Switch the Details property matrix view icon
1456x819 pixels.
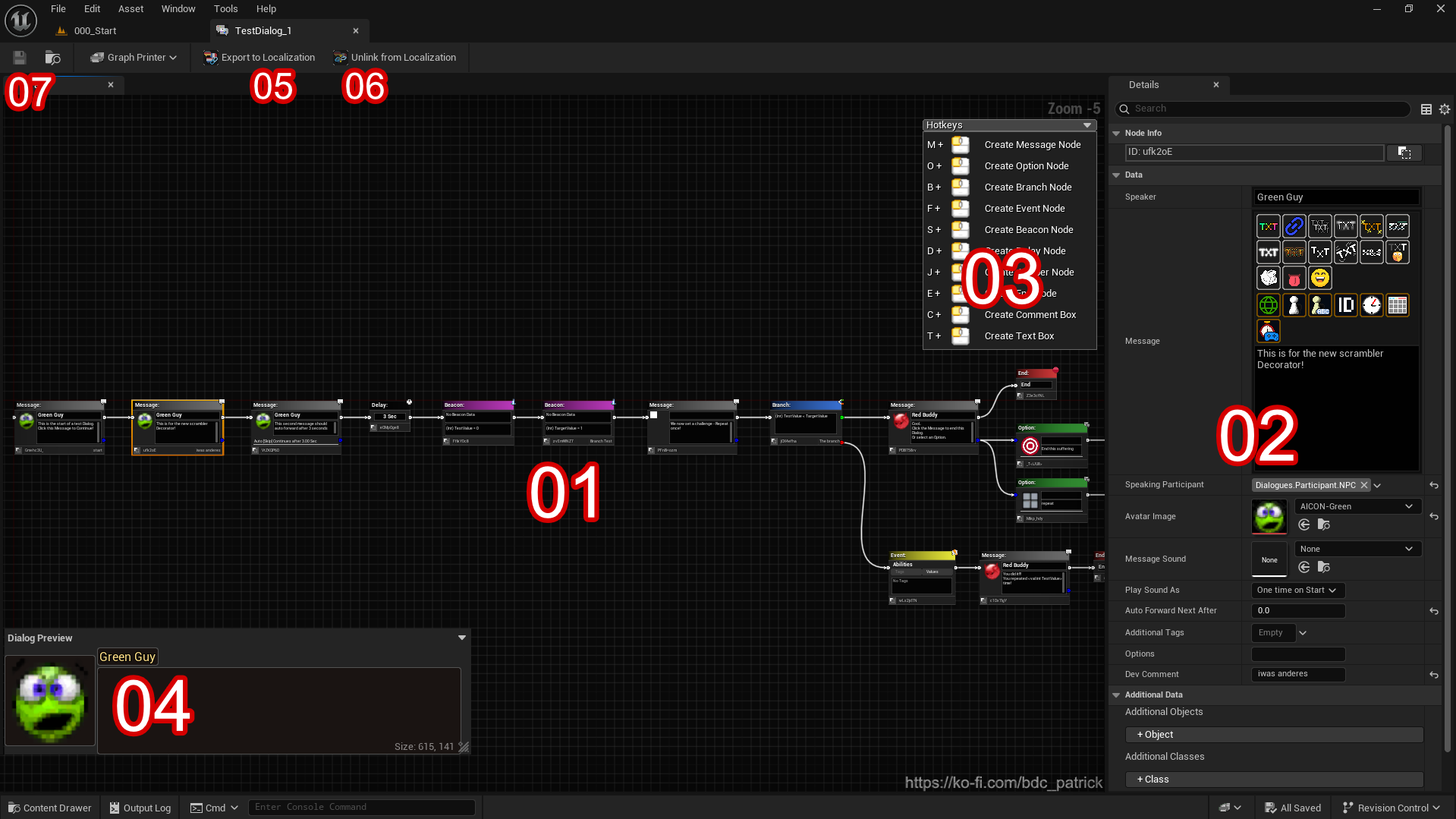pyautogui.click(x=1426, y=109)
